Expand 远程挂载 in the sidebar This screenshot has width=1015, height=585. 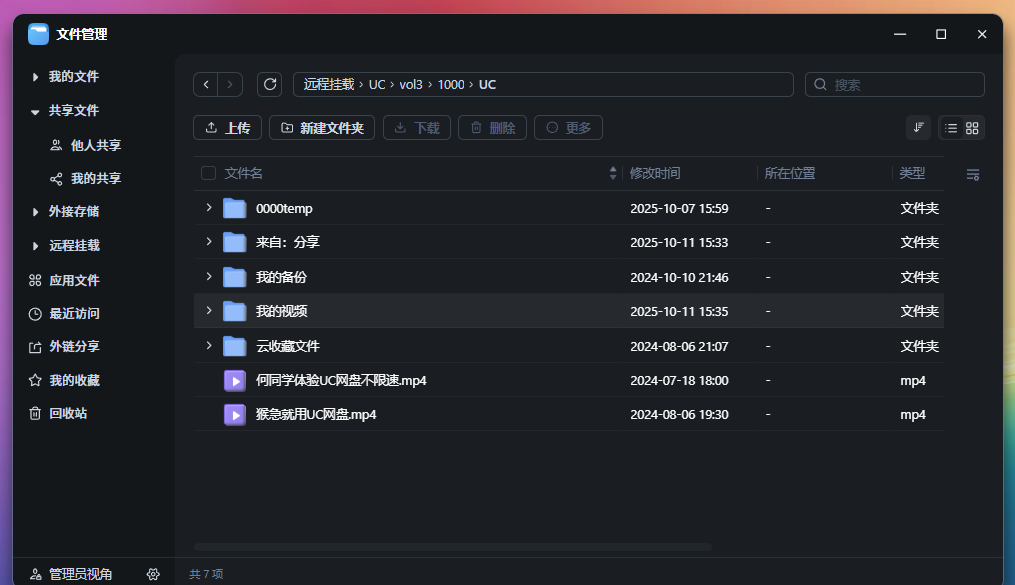35,246
